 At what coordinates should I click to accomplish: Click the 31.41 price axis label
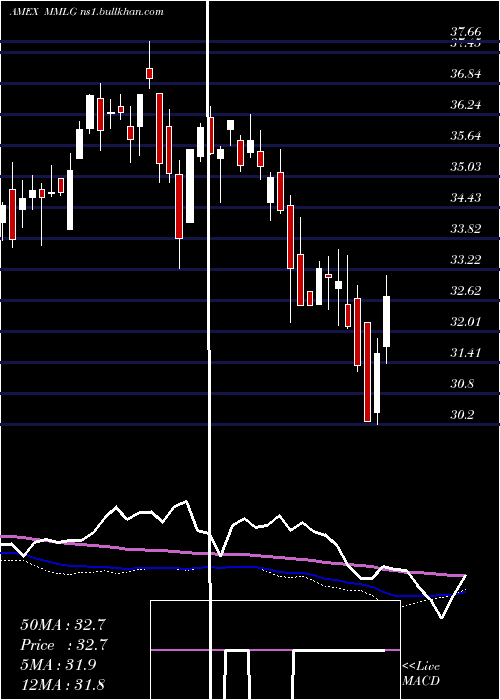[466, 353]
